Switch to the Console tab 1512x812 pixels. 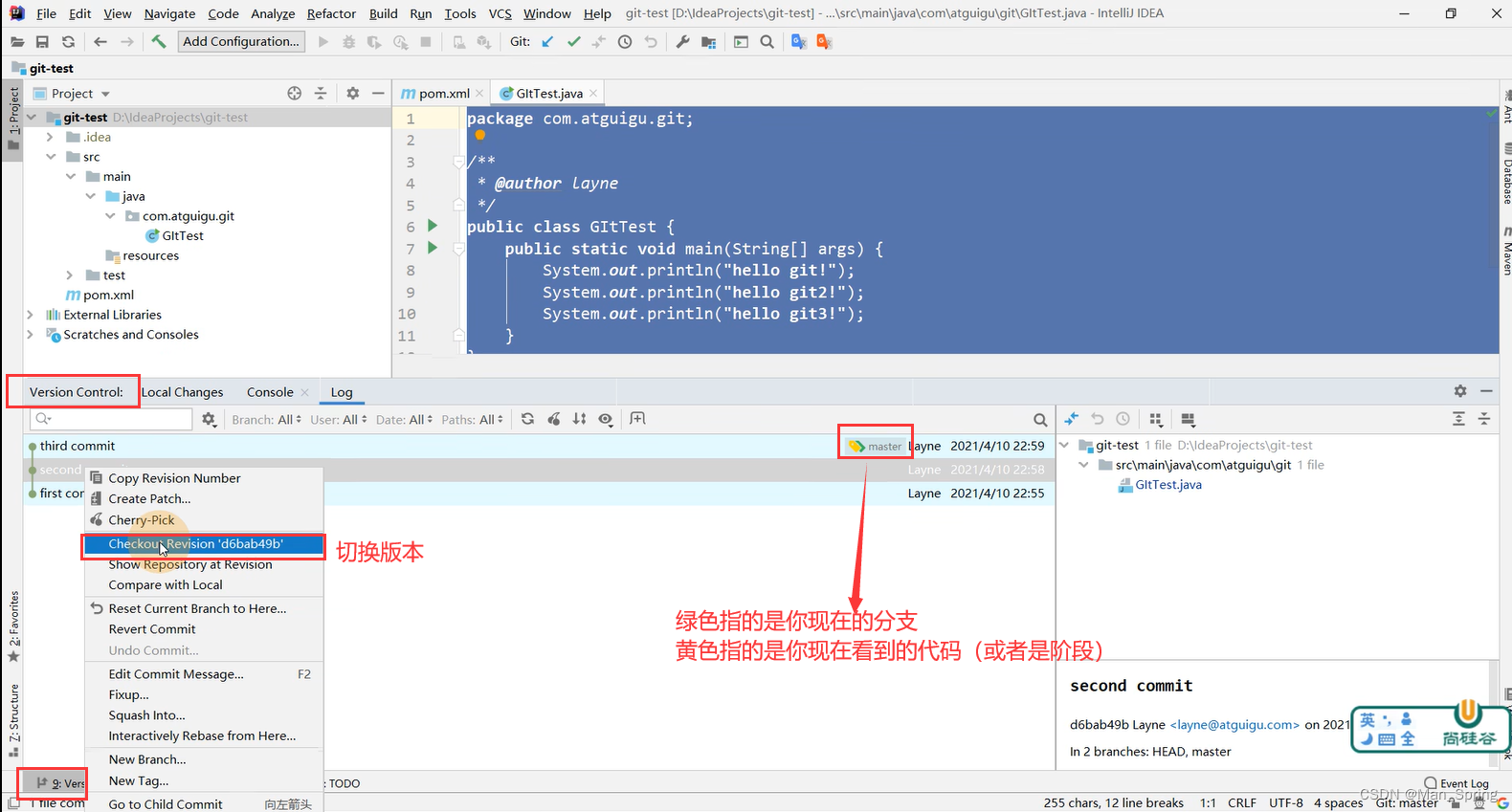(x=270, y=392)
